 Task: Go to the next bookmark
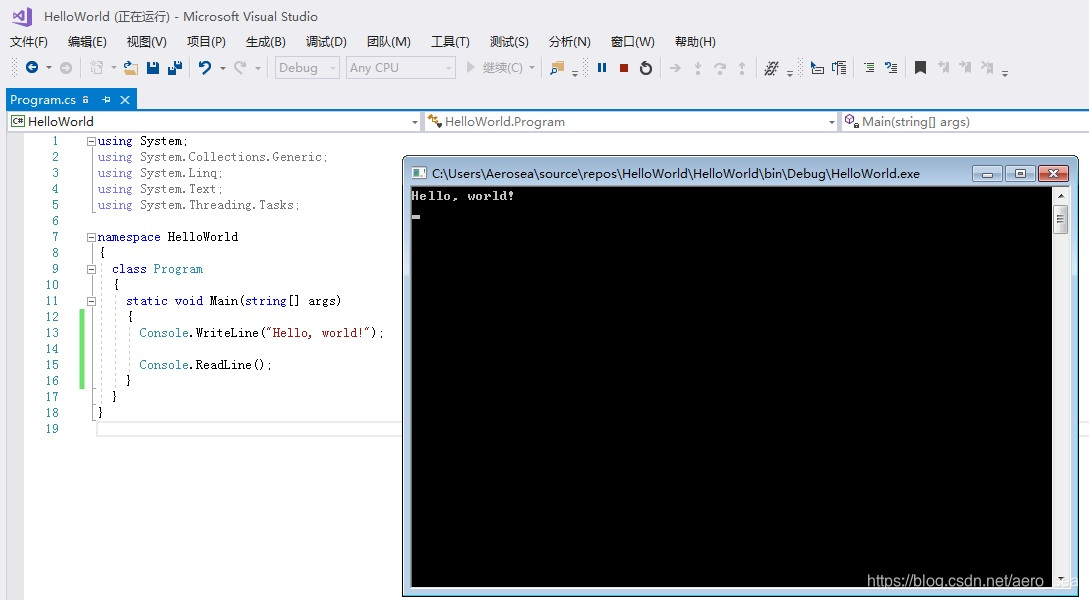965,67
